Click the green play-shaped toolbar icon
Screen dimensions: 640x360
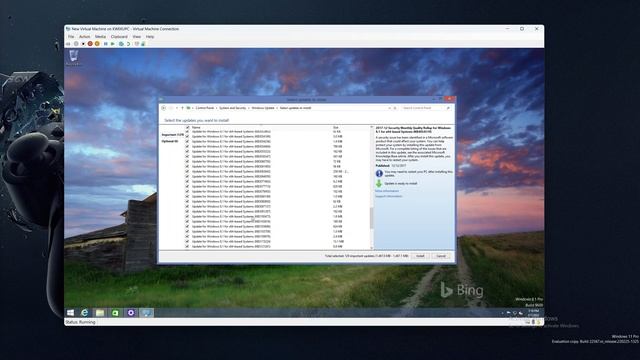click(113, 44)
